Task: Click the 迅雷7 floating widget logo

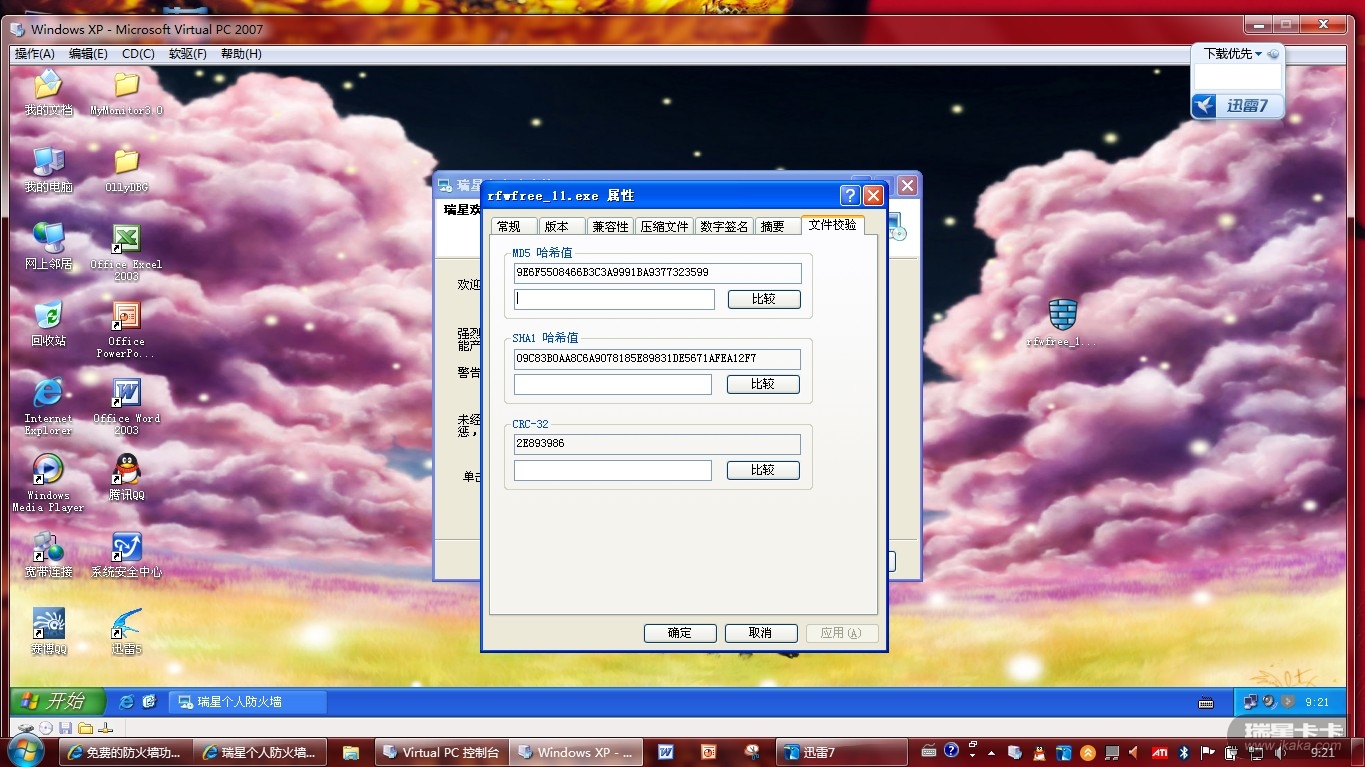Action: pos(1237,106)
